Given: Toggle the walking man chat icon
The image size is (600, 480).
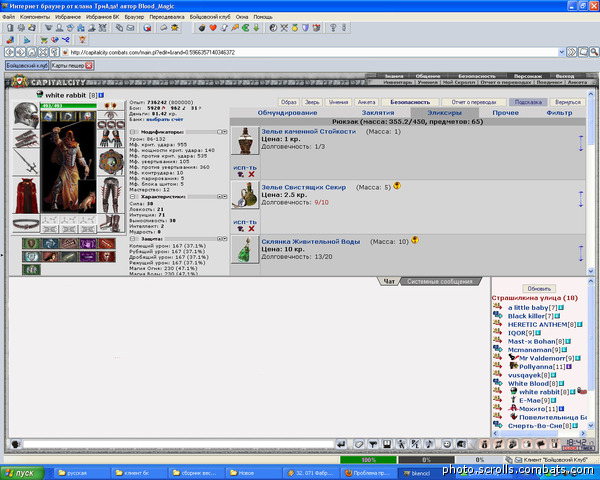Looking at the screenshot, I should (401, 444).
